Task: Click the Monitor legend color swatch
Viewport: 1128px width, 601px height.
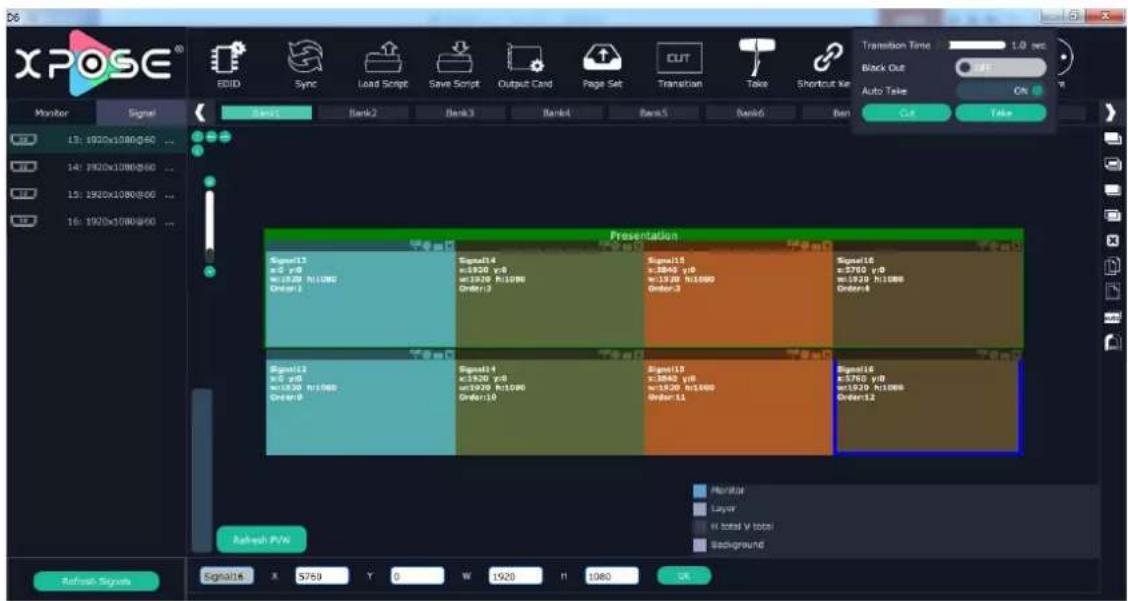Action: [x=700, y=491]
